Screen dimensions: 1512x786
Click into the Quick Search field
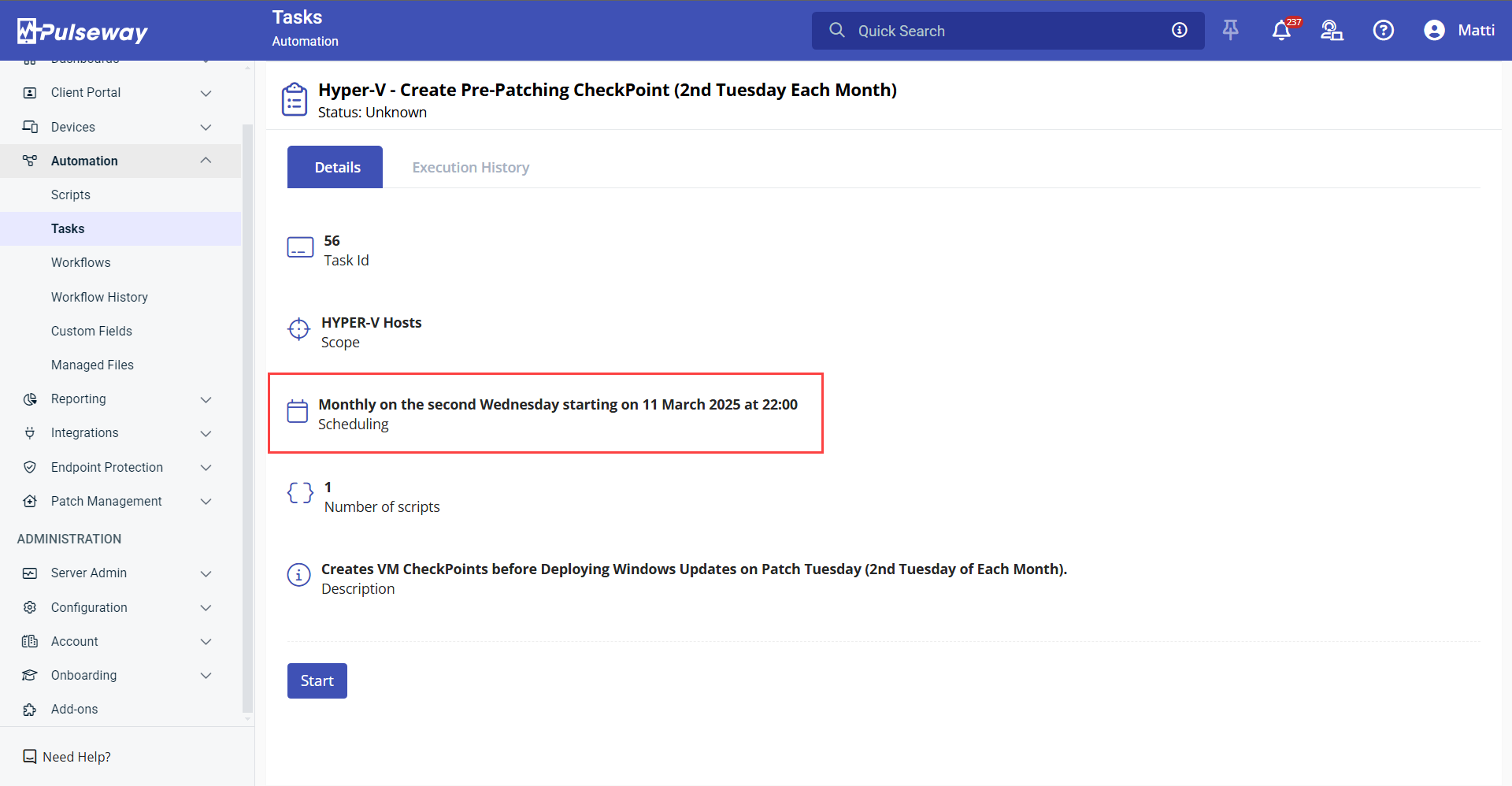1008,31
